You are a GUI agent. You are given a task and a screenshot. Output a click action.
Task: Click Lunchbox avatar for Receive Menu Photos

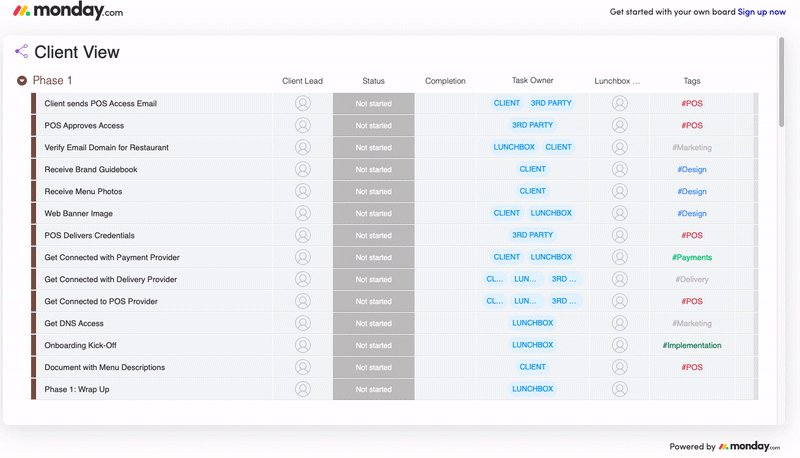pyautogui.click(x=619, y=191)
